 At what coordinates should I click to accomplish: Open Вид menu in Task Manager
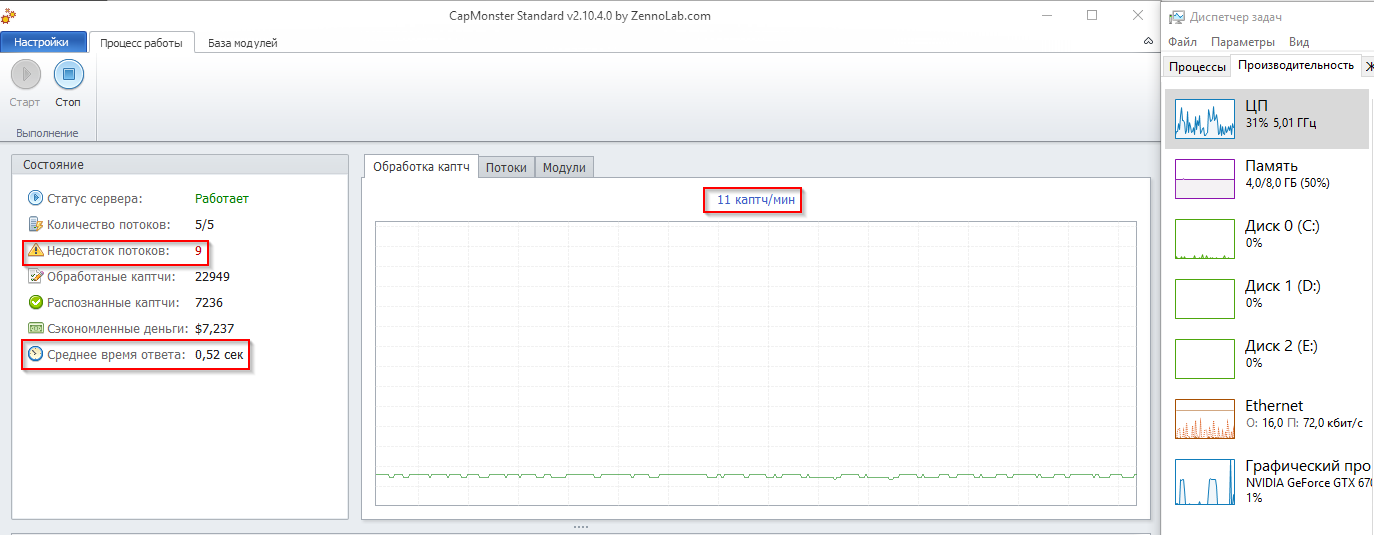[x=1299, y=42]
